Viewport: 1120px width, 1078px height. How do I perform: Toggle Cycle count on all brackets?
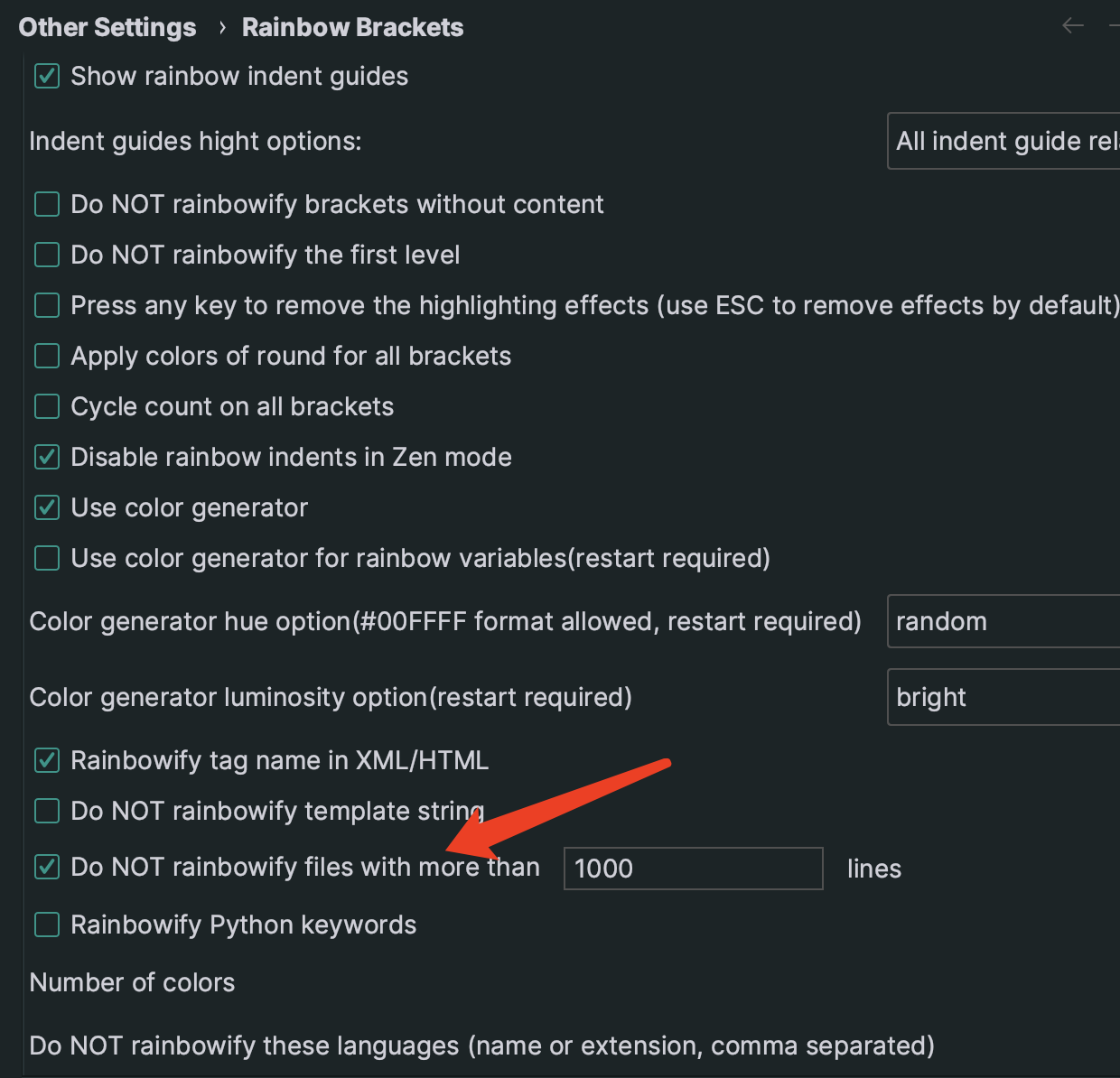[46, 406]
